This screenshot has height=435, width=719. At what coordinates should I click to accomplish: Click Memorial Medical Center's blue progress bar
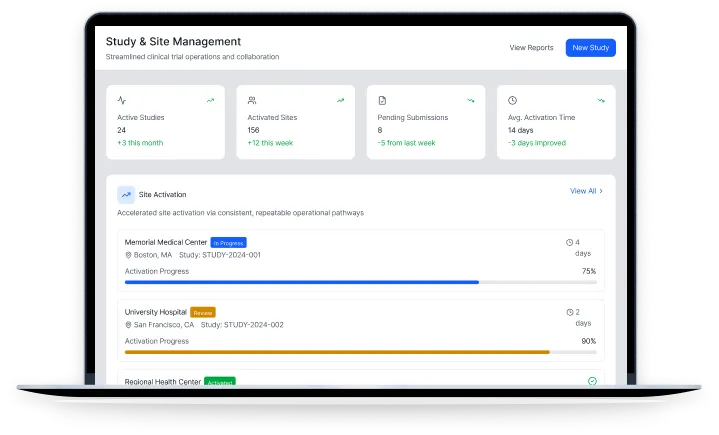tap(301, 282)
